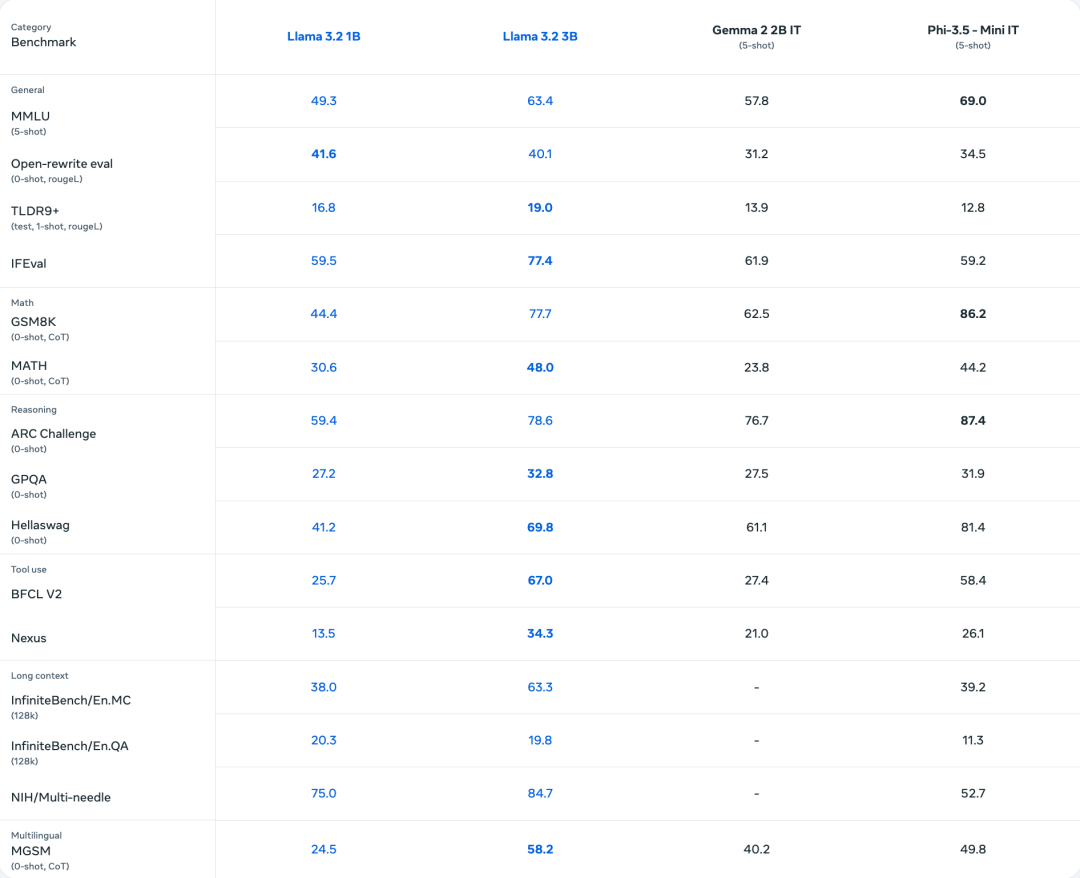The width and height of the screenshot is (1080, 878).
Task: Select the MMLU benchmark row label
Action: [x=30, y=116]
